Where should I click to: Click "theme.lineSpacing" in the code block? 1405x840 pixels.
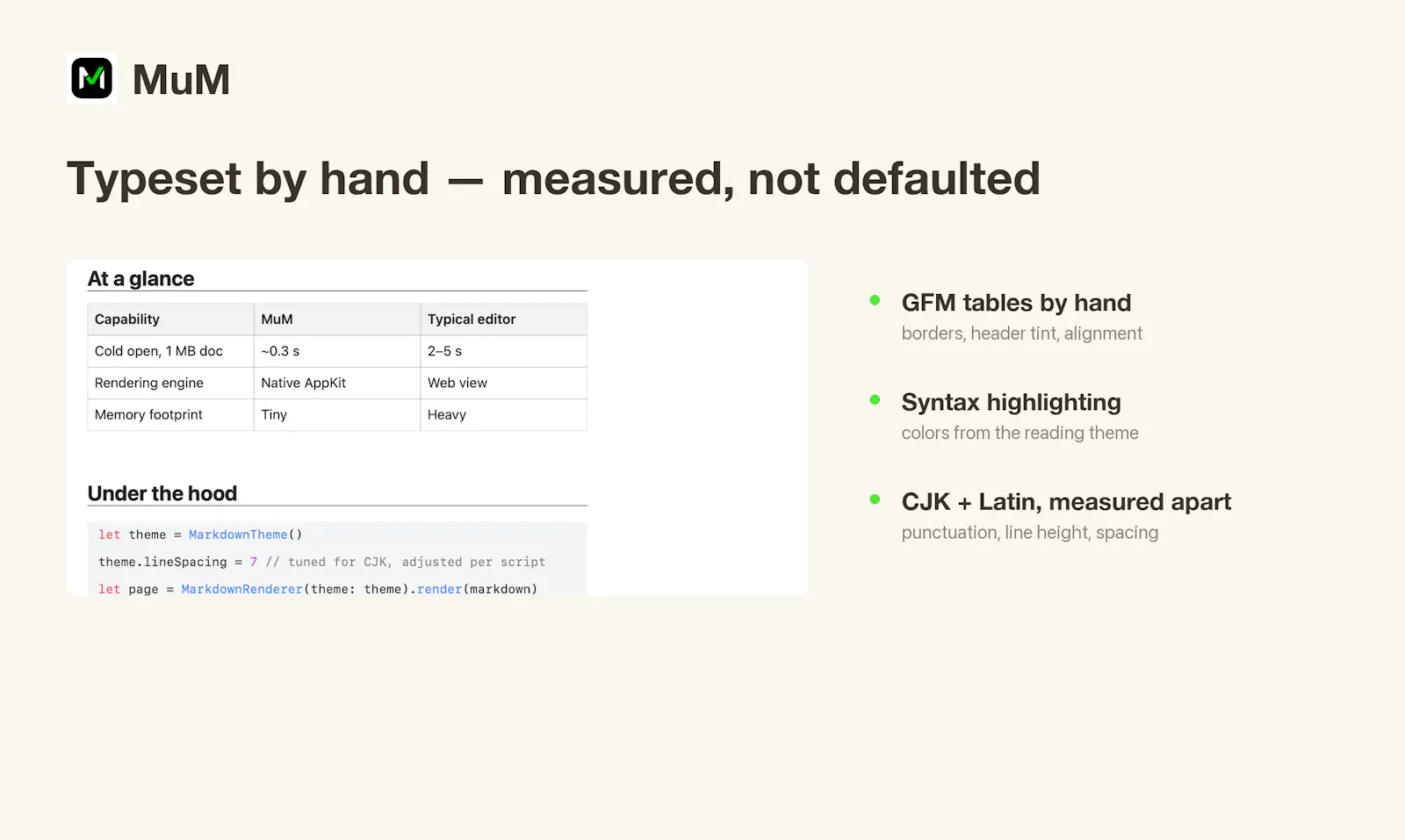pos(162,562)
